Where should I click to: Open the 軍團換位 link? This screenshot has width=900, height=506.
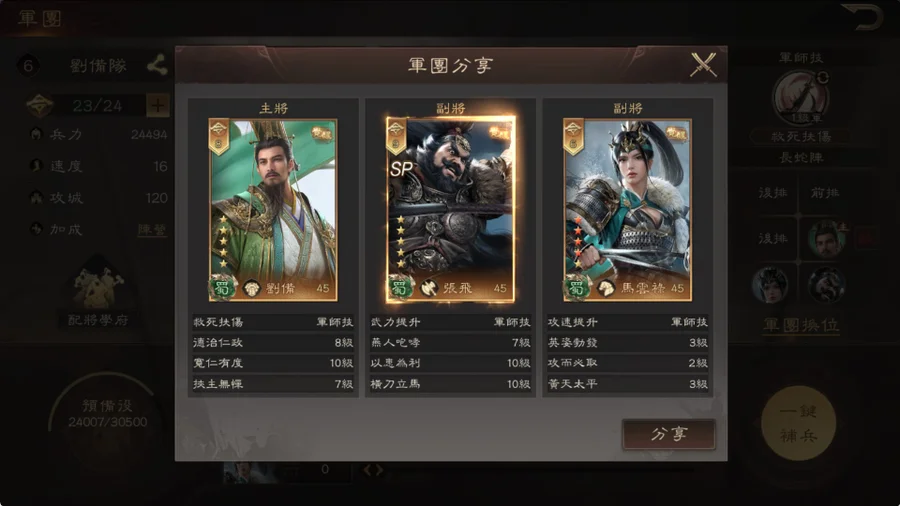tap(801, 325)
